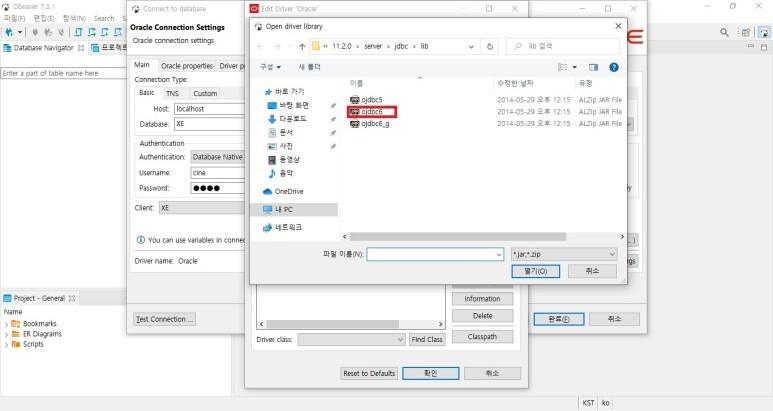Go up one folder with the up arrow
Viewport: 773px width, 411px height.
click(302, 46)
